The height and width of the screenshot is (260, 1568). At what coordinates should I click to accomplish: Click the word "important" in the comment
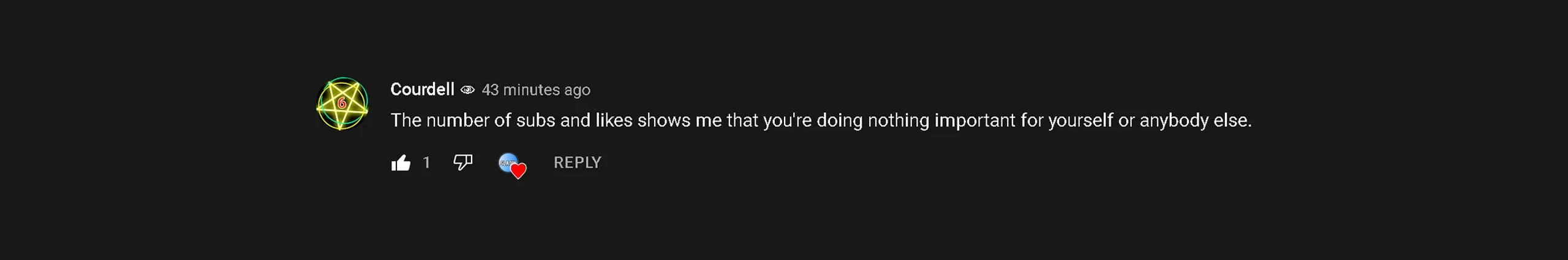[x=974, y=120]
